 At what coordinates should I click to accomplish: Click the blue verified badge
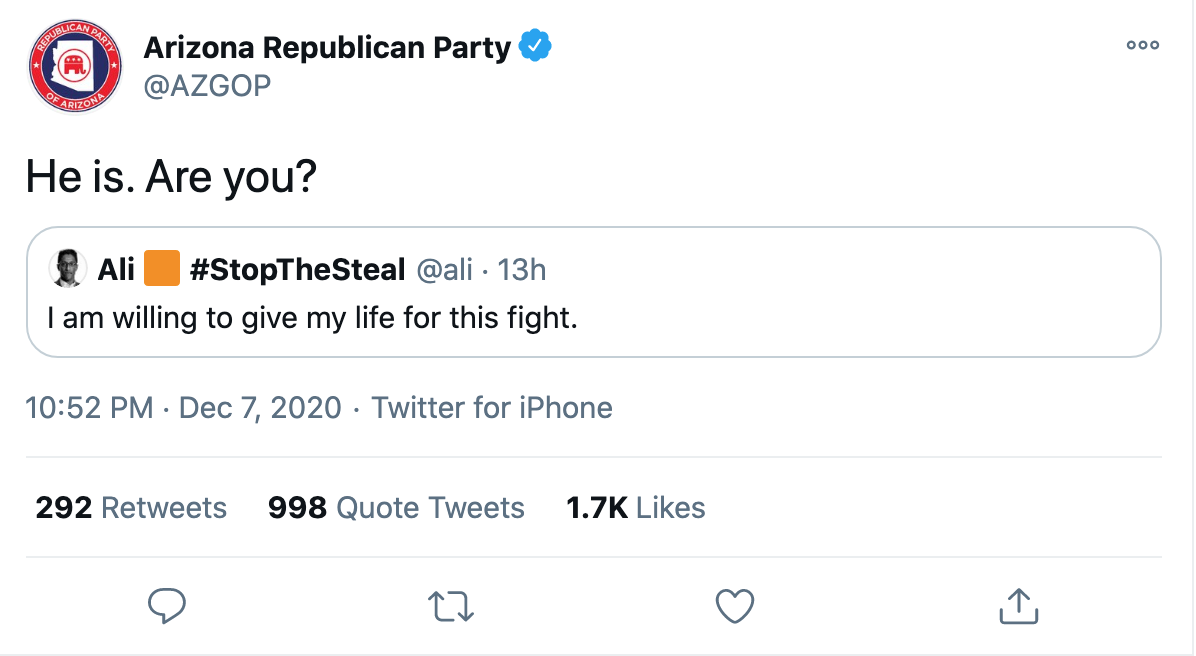coord(535,46)
